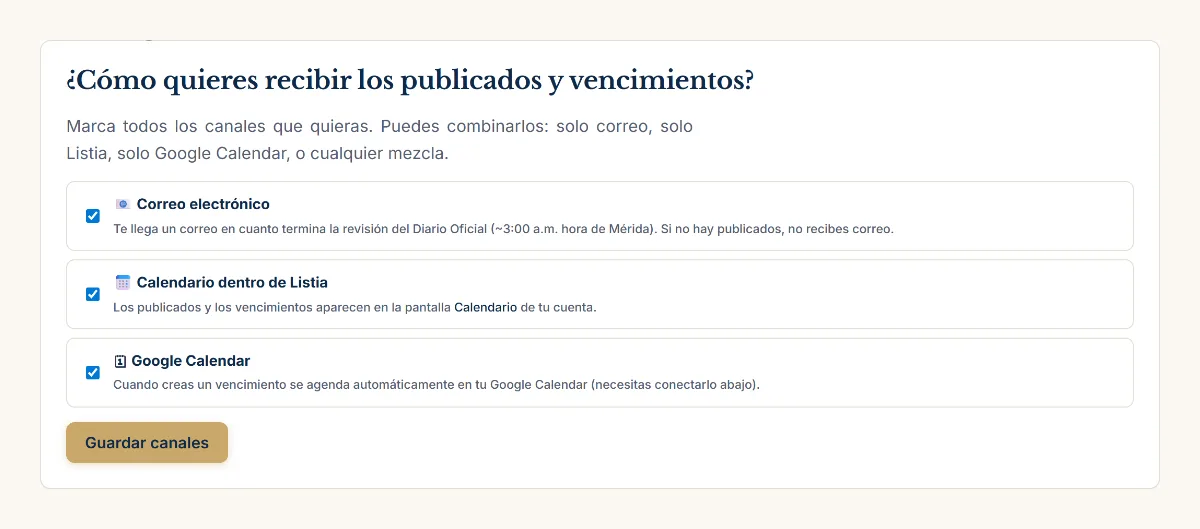Image resolution: width=1200 pixels, height=529 pixels.
Task: Click the bold 'Calendario' word in the description
Action: [486, 307]
